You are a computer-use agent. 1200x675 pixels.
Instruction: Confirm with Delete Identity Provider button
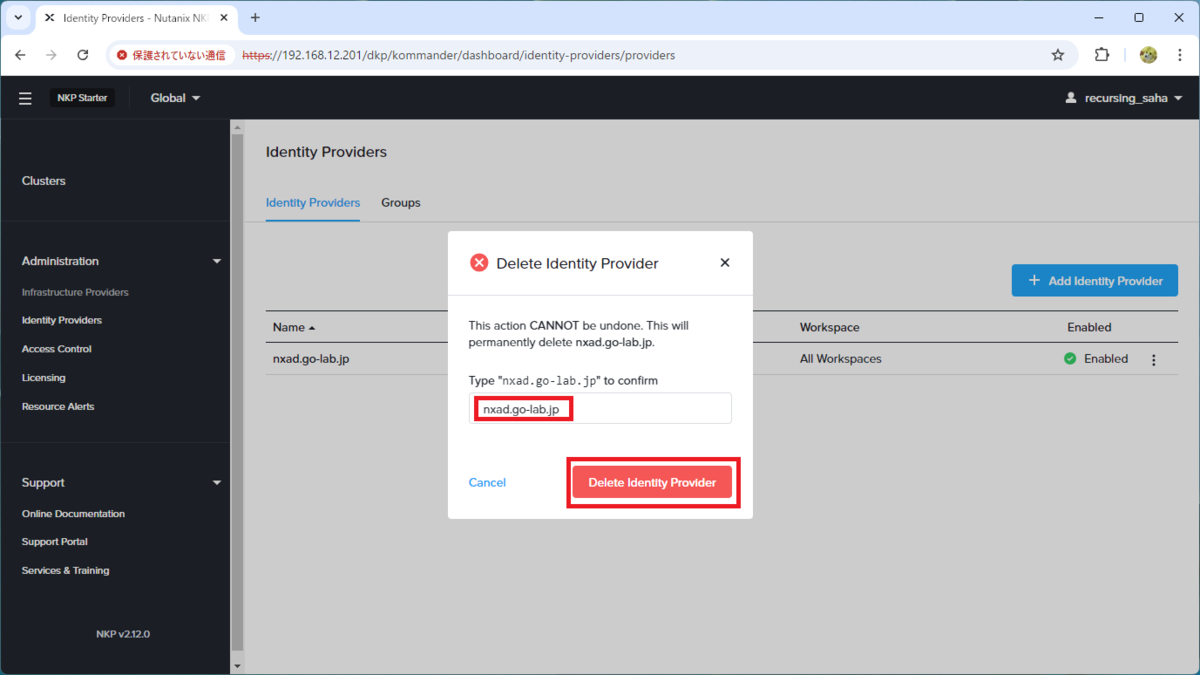(x=652, y=483)
